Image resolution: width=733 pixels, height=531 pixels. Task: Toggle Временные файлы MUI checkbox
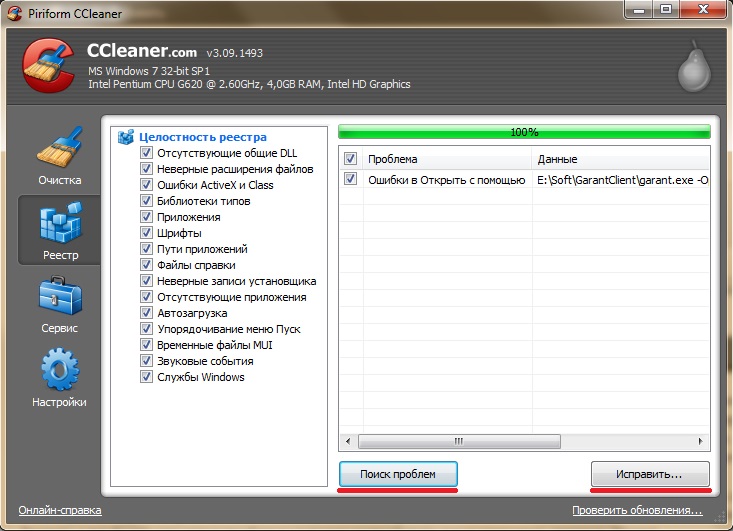pyautogui.click(x=146, y=344)
